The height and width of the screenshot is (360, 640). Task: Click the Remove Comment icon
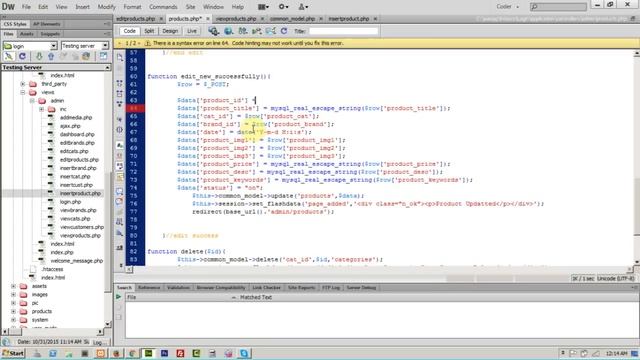tap(120, 201)
